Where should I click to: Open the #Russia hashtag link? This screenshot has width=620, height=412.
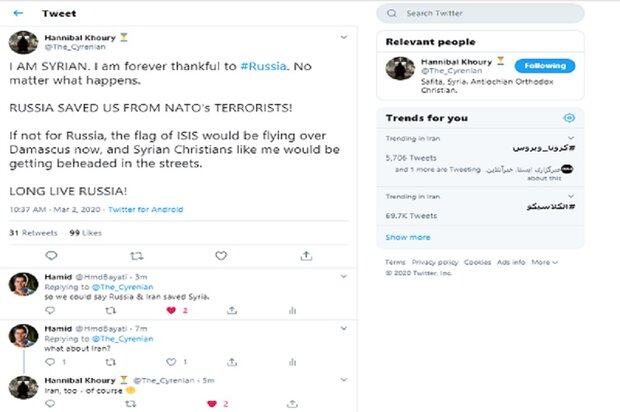tap(263, 67)
